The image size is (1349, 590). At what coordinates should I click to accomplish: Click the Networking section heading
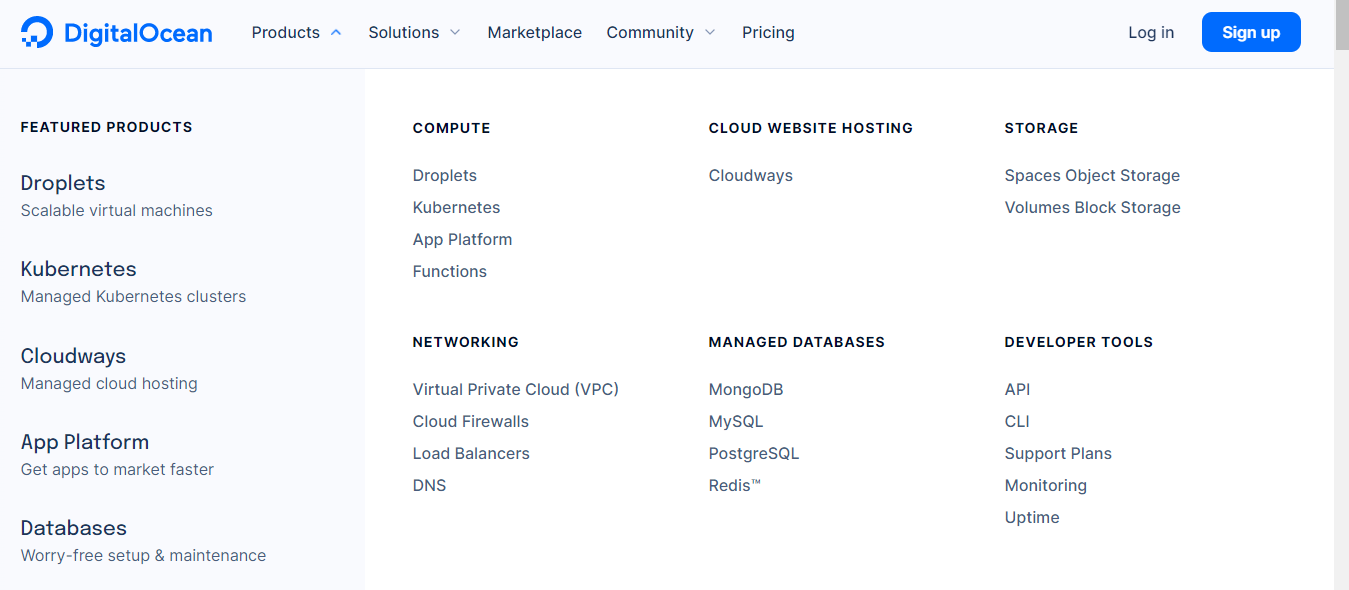pyautogui.click(x=465, y=342)
